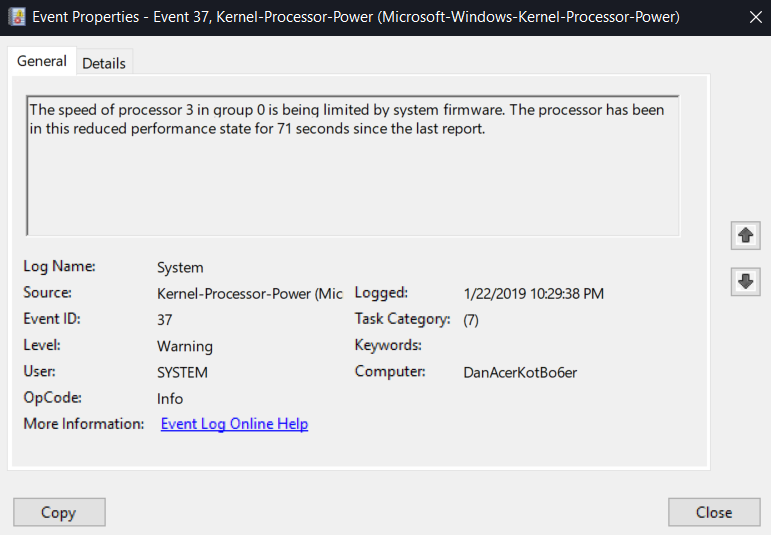Image resolution: width=771 pixels, height=535 pixels.
Task: Click the OpCode value Info
Action: [x=170, y=398]
